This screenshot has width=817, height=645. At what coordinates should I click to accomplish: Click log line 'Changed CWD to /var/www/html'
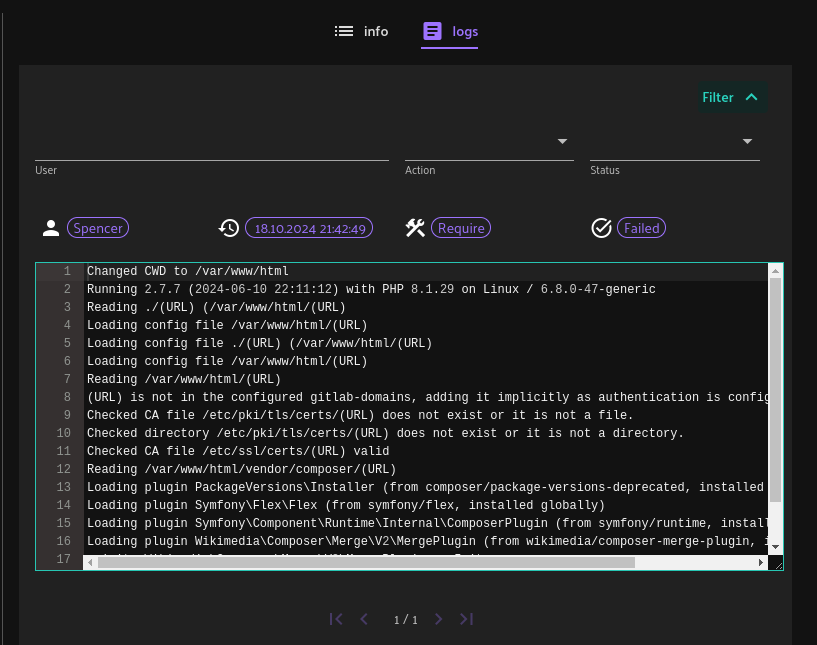[188, 271]
